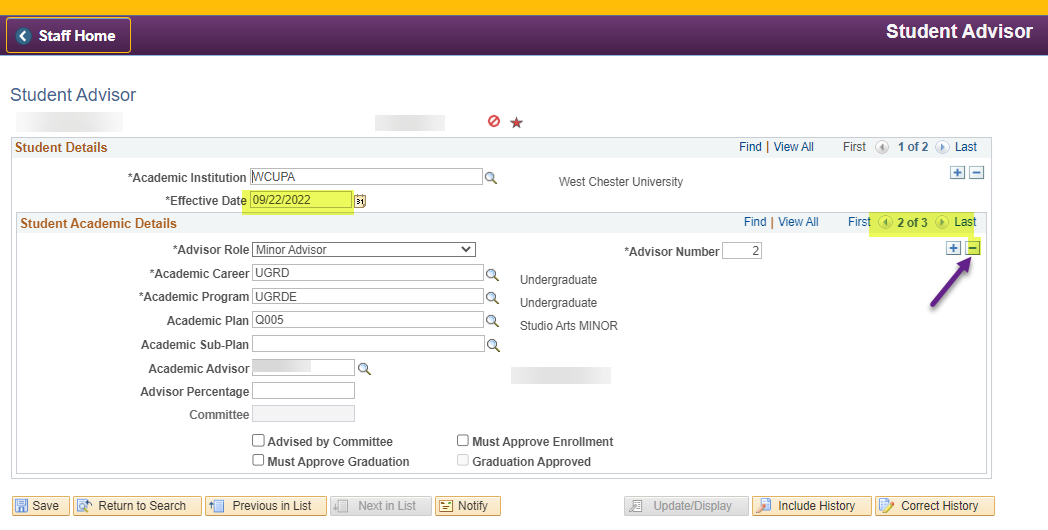Click into the Advisor Percentage field

[303, 391]
